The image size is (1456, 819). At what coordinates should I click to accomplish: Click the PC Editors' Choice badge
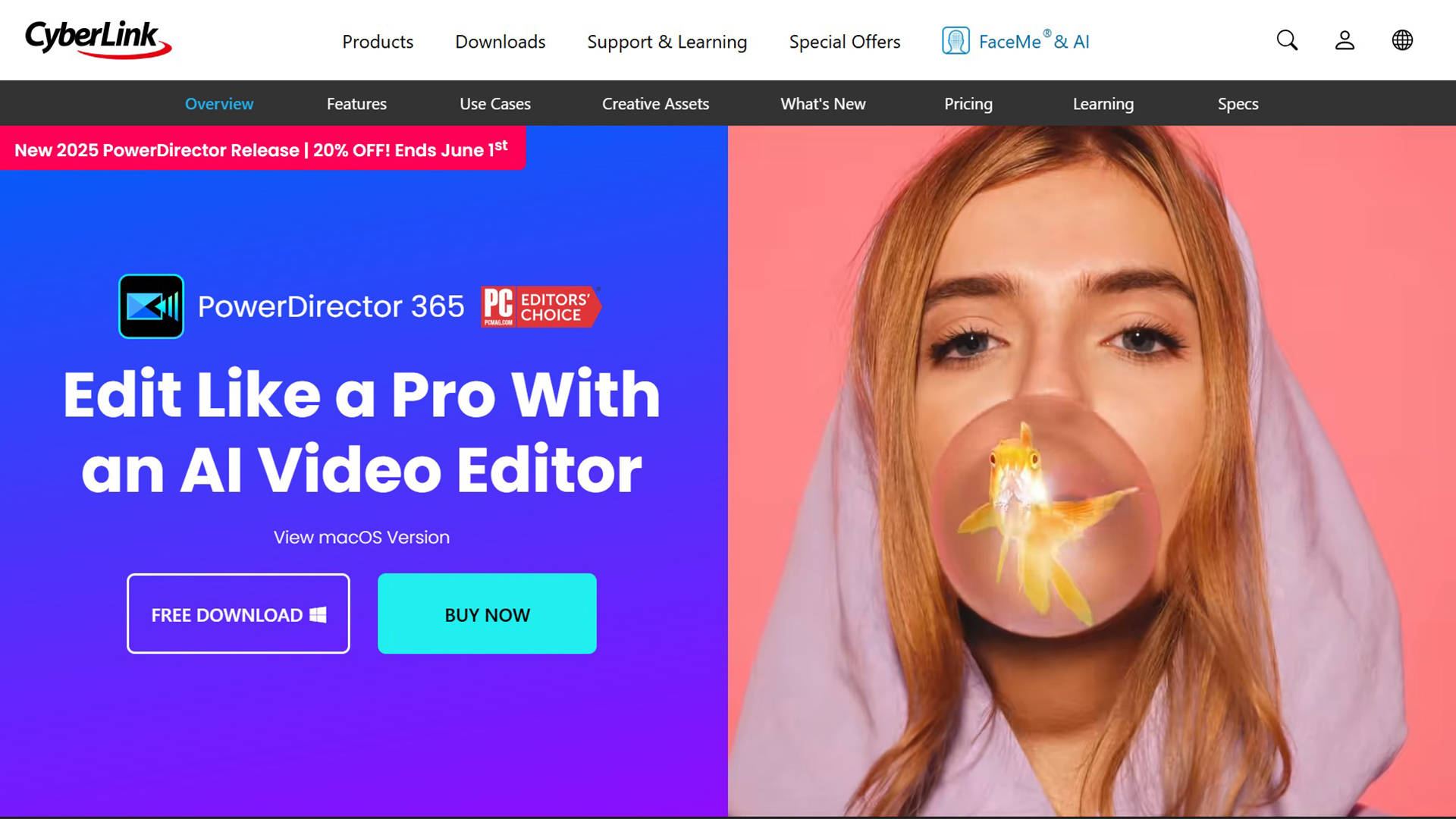541,307
